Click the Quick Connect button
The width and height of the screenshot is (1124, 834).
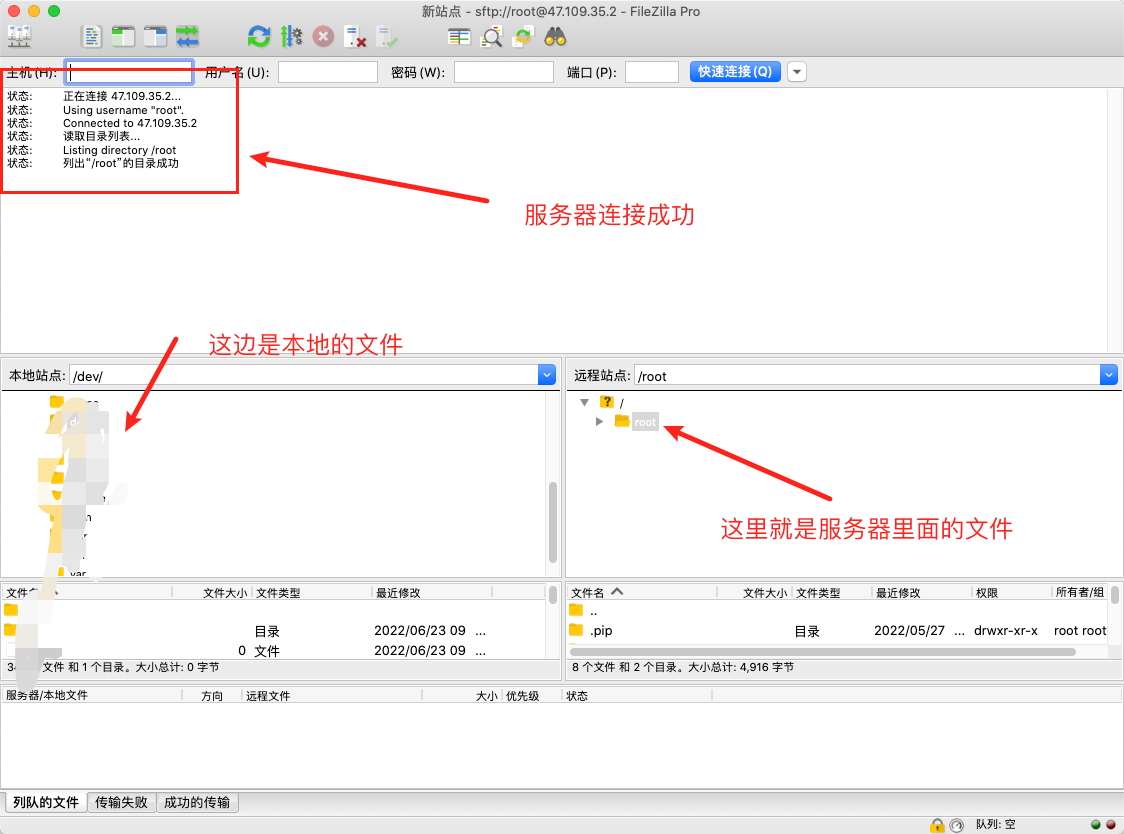735,72
